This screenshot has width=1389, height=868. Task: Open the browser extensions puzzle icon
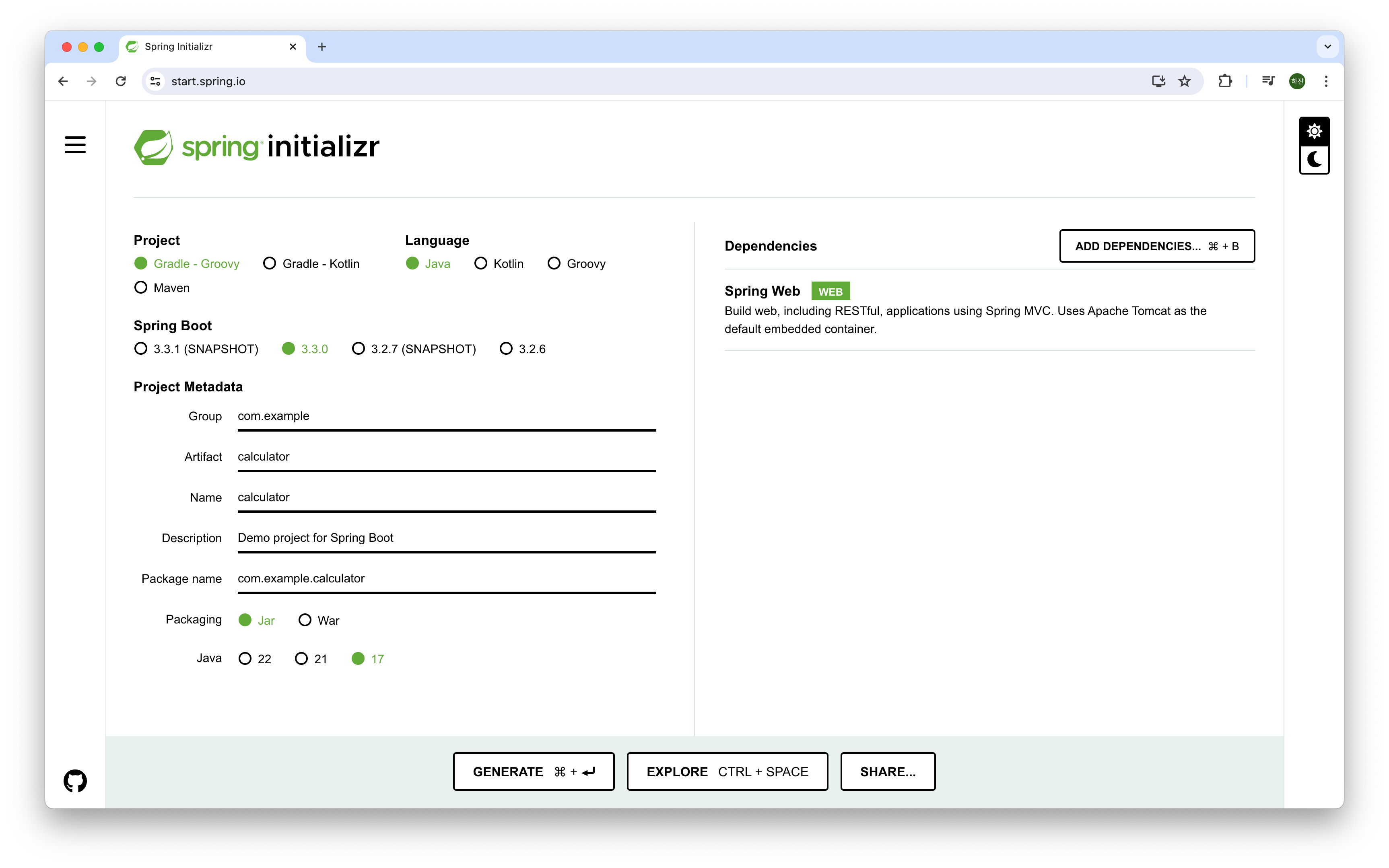click(1225, 81)
